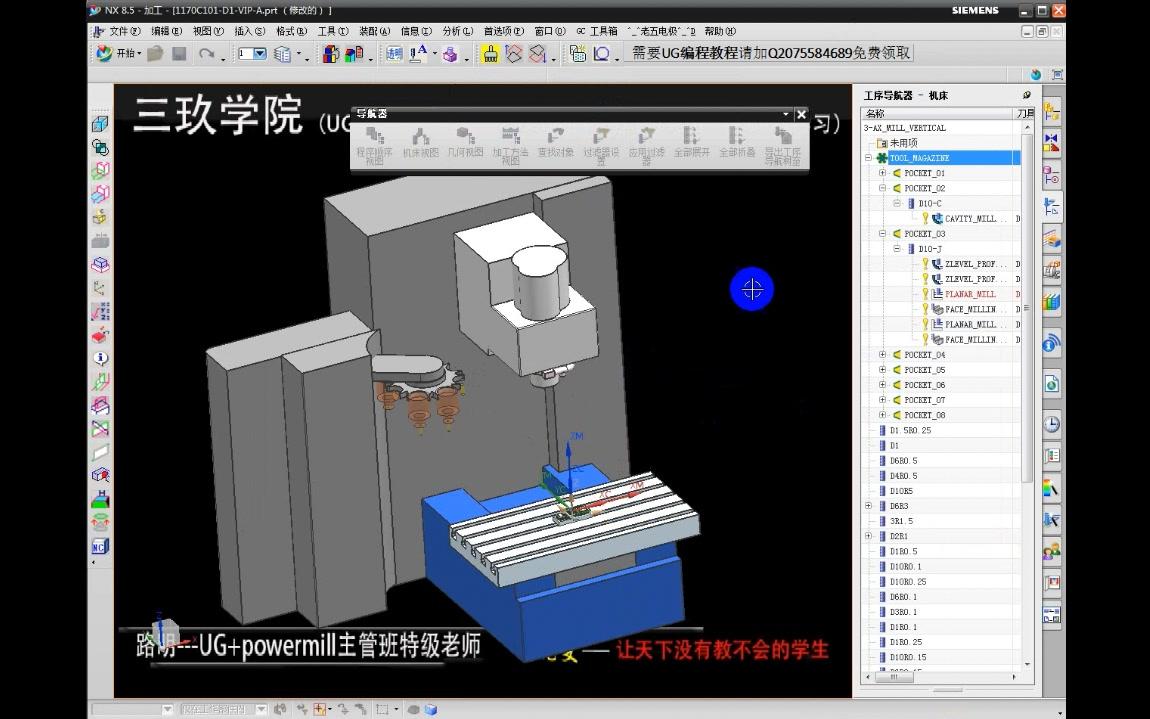Collapse the TOOL_MAGAZINE tree node

coord(868,158)
